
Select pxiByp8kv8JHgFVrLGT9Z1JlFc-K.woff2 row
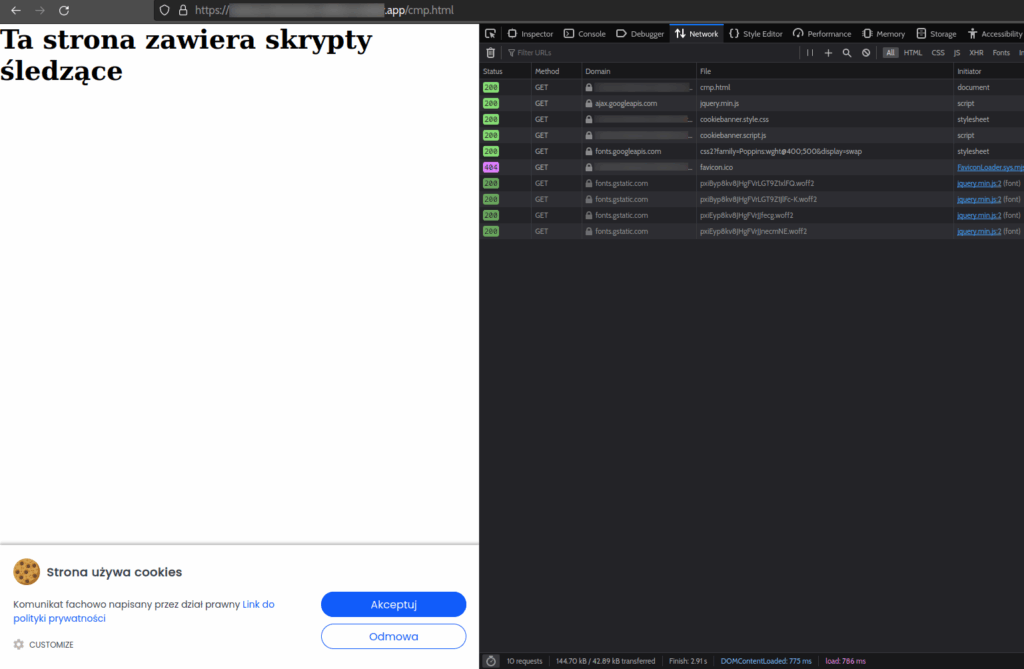click(x=752, y=199)
